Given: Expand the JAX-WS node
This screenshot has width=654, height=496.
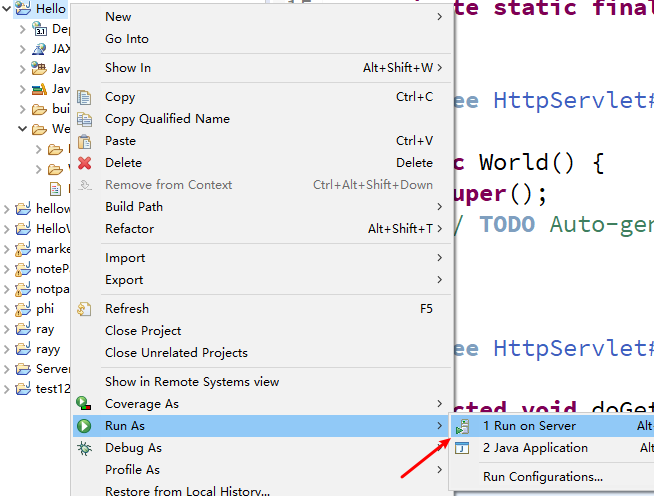Looking at the screenshot, I should coord(23,49).
